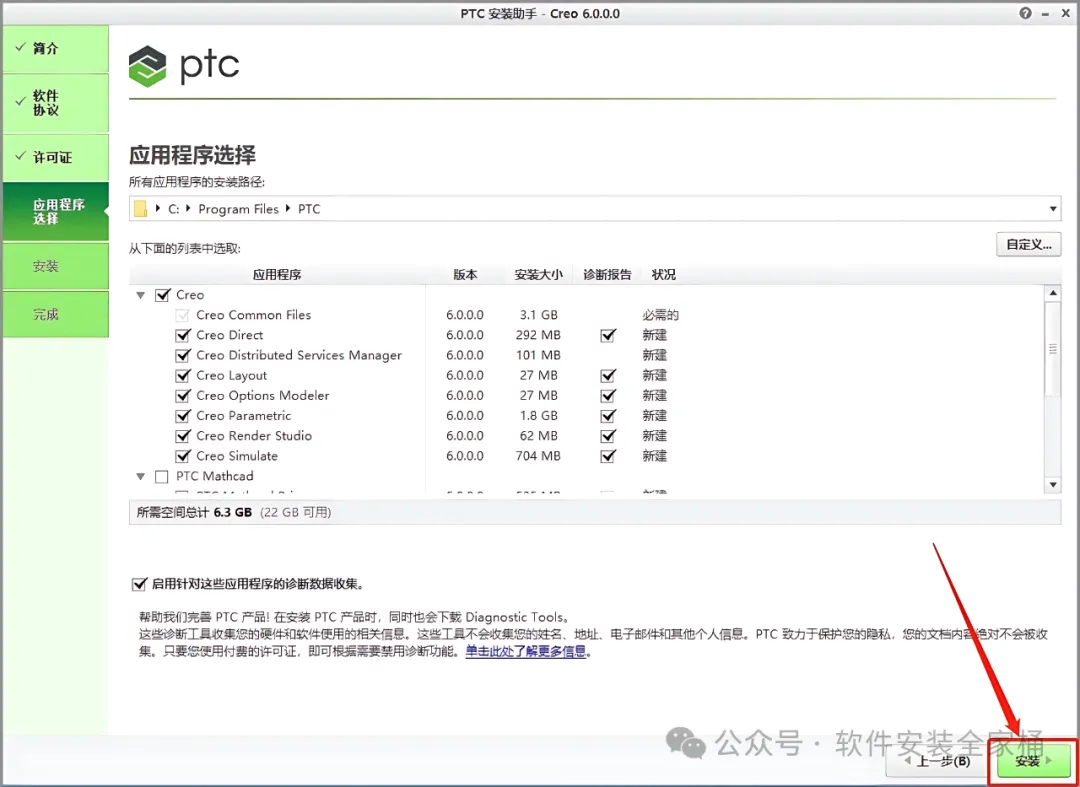Uncheck Creo Render Studio checkbox
This screenshot has height=787, width=1080.
pyautogui.click(x=183, y=436)
